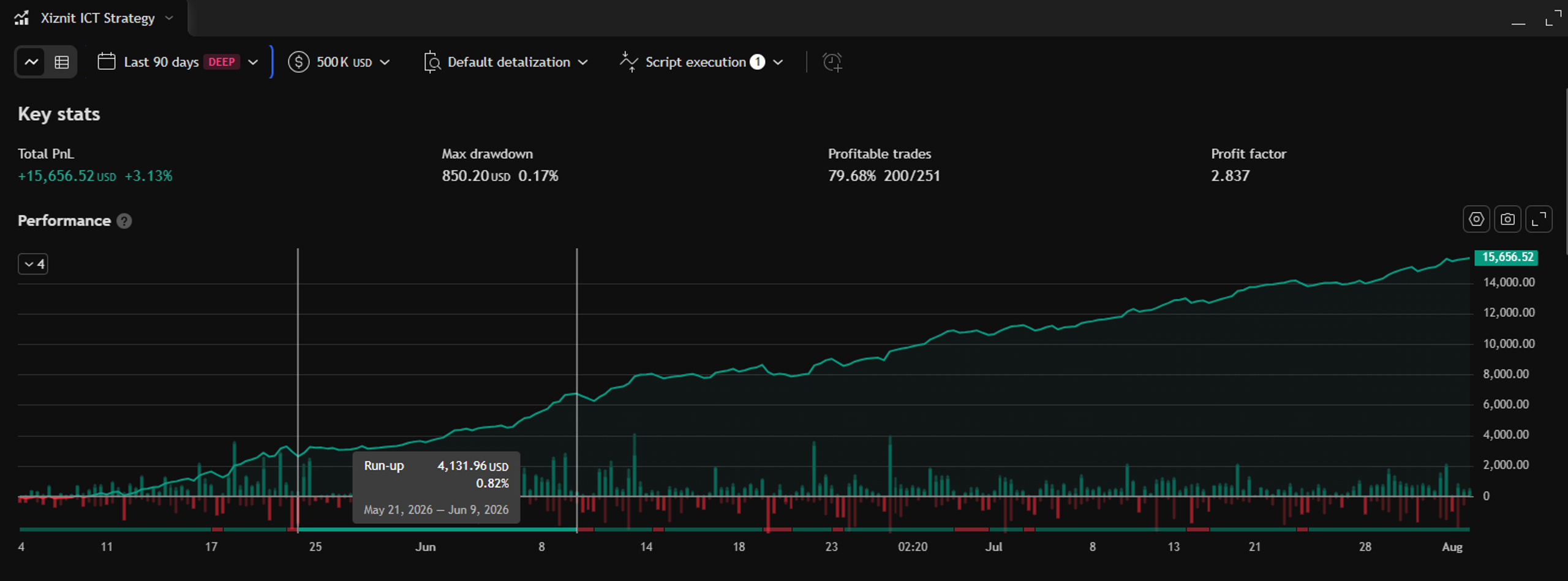The image size is (1568, 581).
Task: Click the 15,656.52 equity price label
Action: 1507,257
